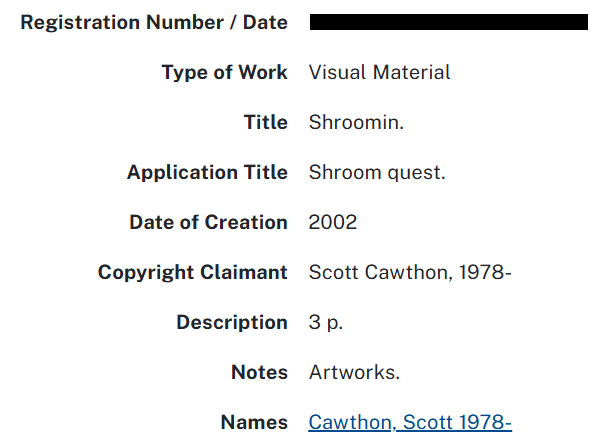The image size is (615, 442).
Task: Click the word Visual in type value
Action: point(337,72)
